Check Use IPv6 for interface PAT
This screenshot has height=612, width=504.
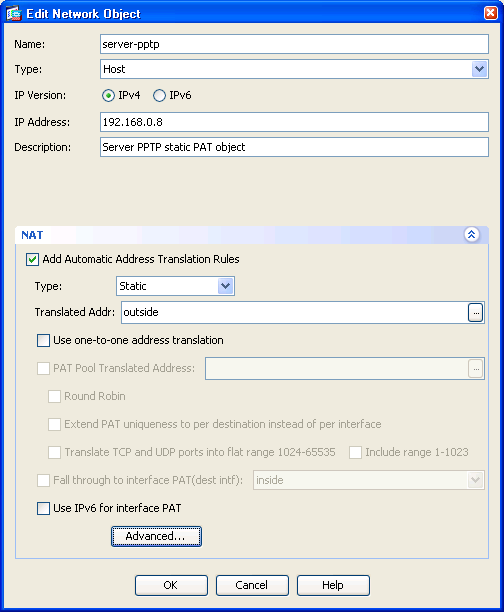tap(43, 509)
